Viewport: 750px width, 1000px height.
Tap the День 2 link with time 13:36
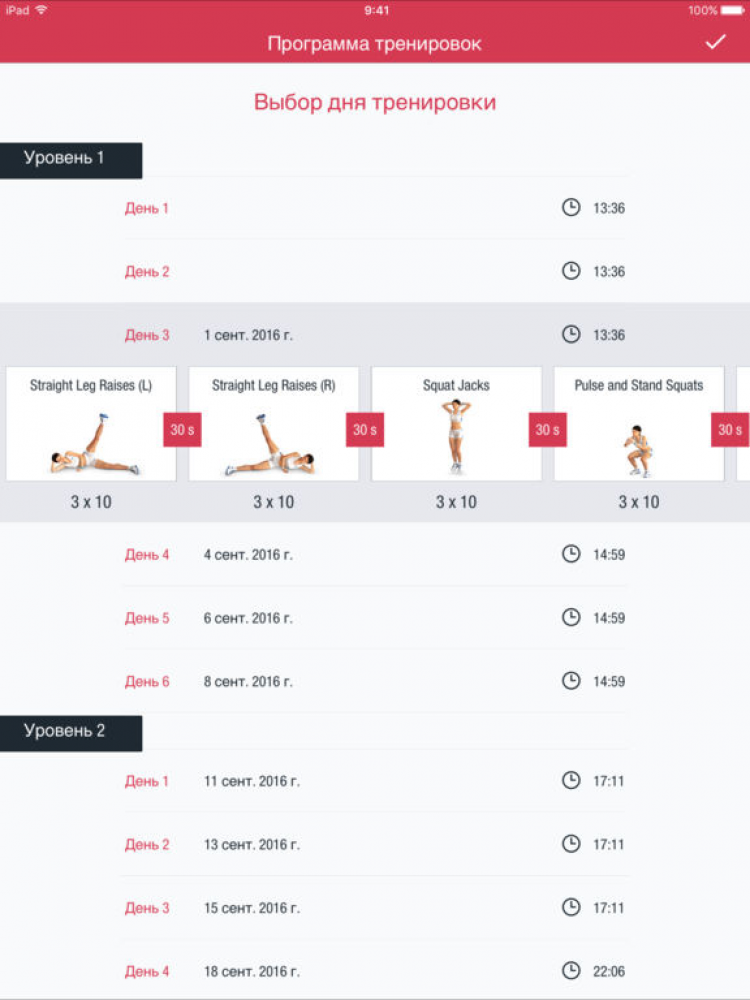(x=147, y=271)
